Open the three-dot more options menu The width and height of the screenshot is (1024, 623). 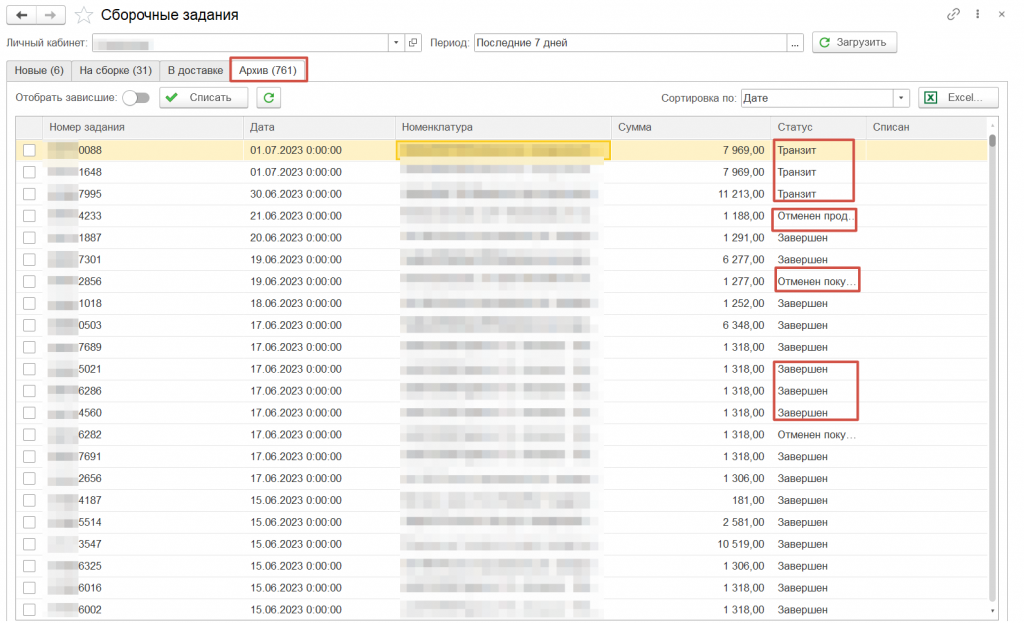(x=977, y=15)
